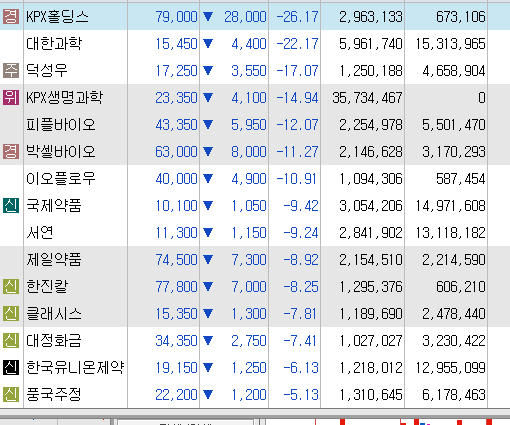Click the 신 badge beside 대정화금
The width and height of the screenshot is (510, 425).
tap(11, 340)
